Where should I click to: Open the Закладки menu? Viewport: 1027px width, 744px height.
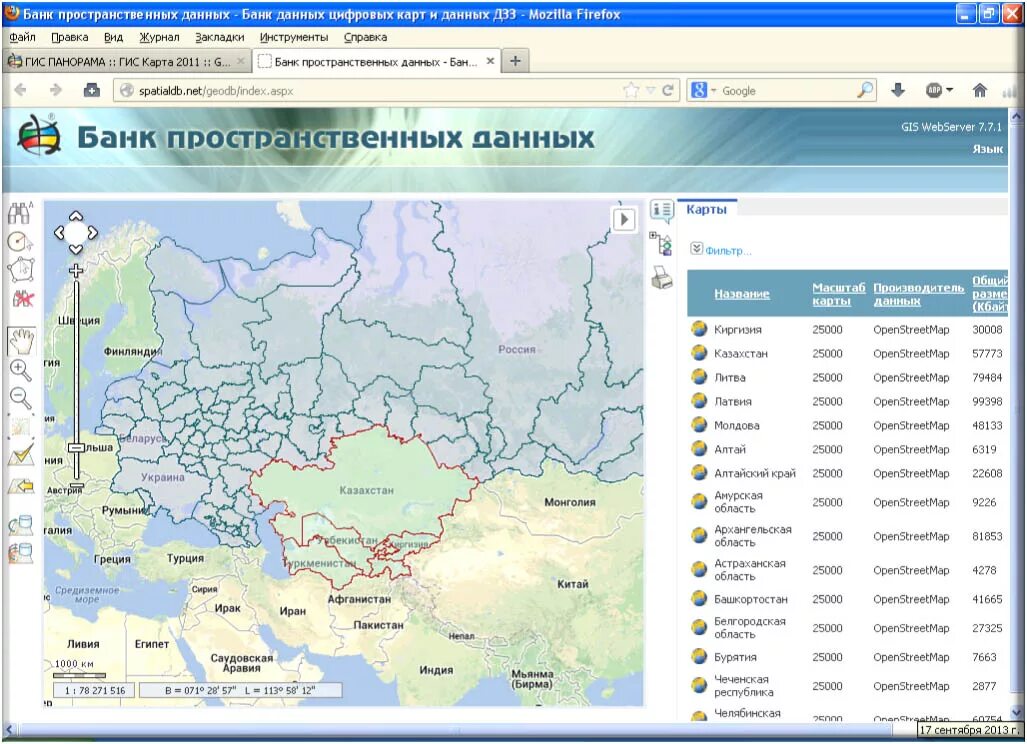click(219, 37)
